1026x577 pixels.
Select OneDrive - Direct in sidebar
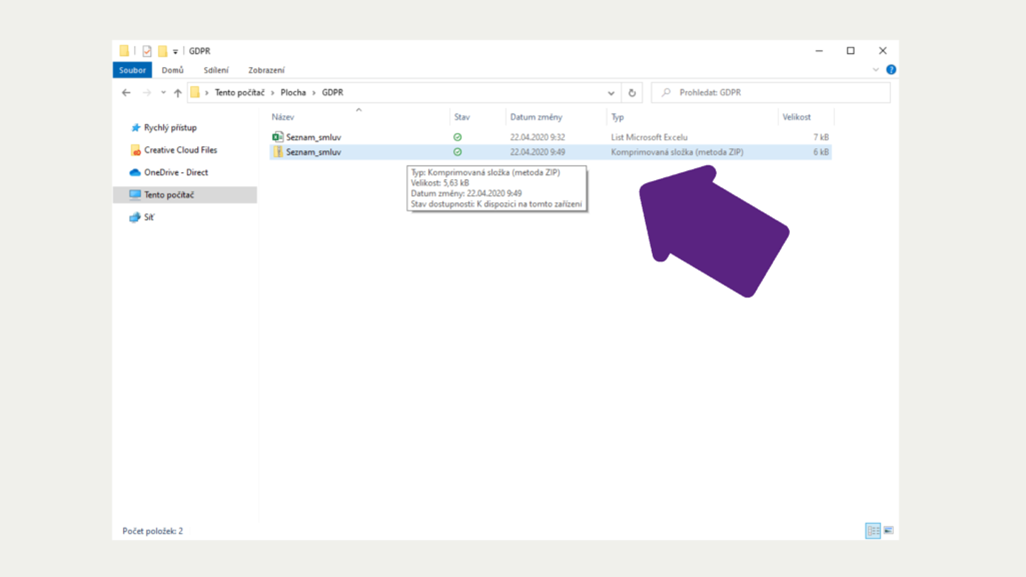pyautogui.click(x=176, y=172)
